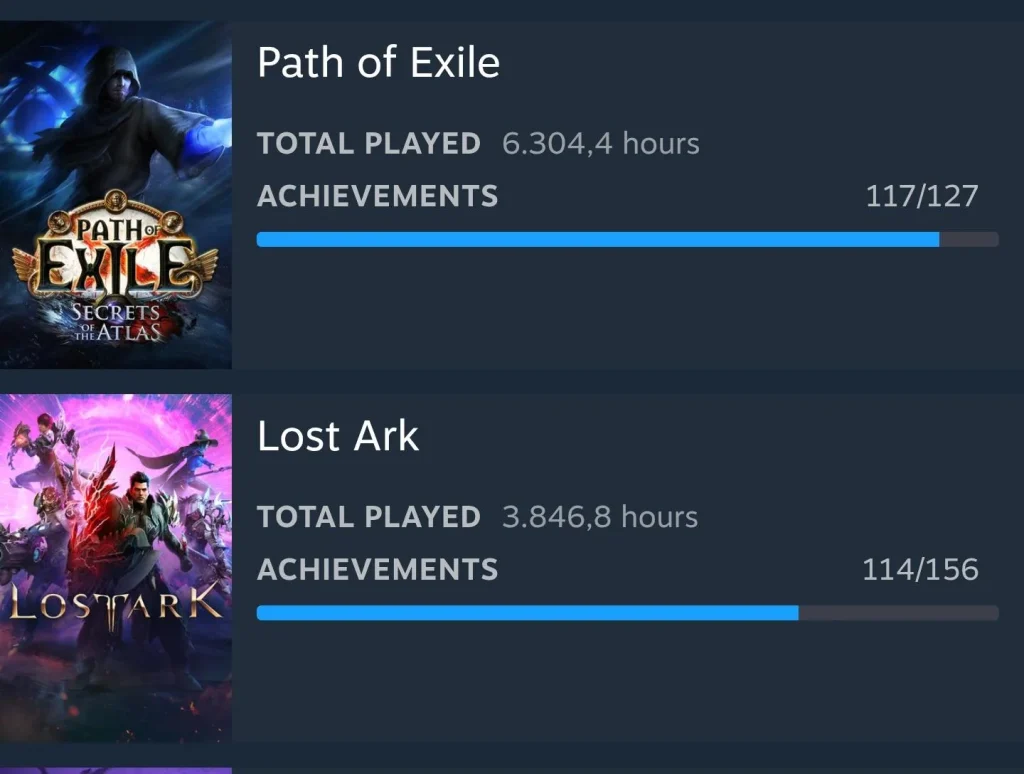Viewport: 1024px width, 774px height.
Task: Click the Secrets of the Atlas subtitle badge
Action: 116,322
